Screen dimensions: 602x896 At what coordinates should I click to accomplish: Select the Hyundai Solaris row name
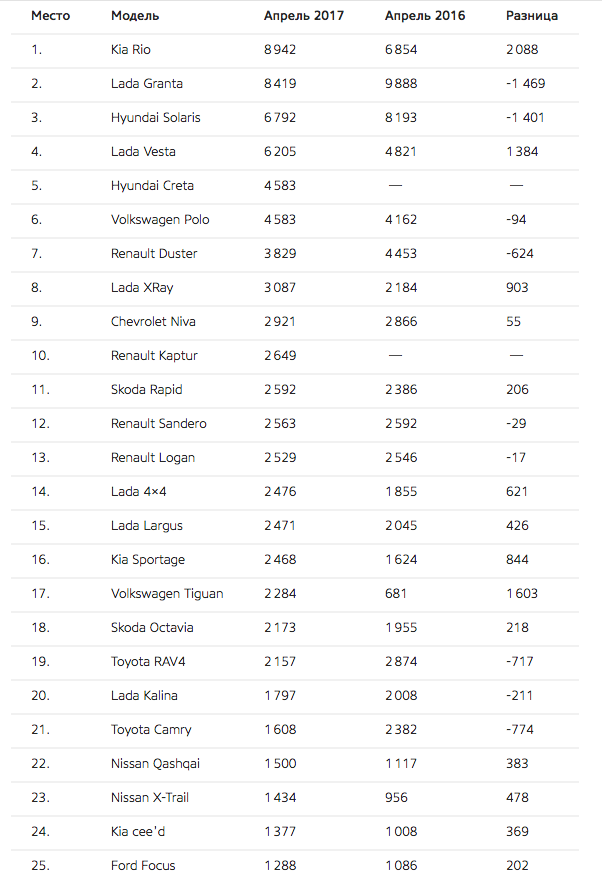coord(156,118)
